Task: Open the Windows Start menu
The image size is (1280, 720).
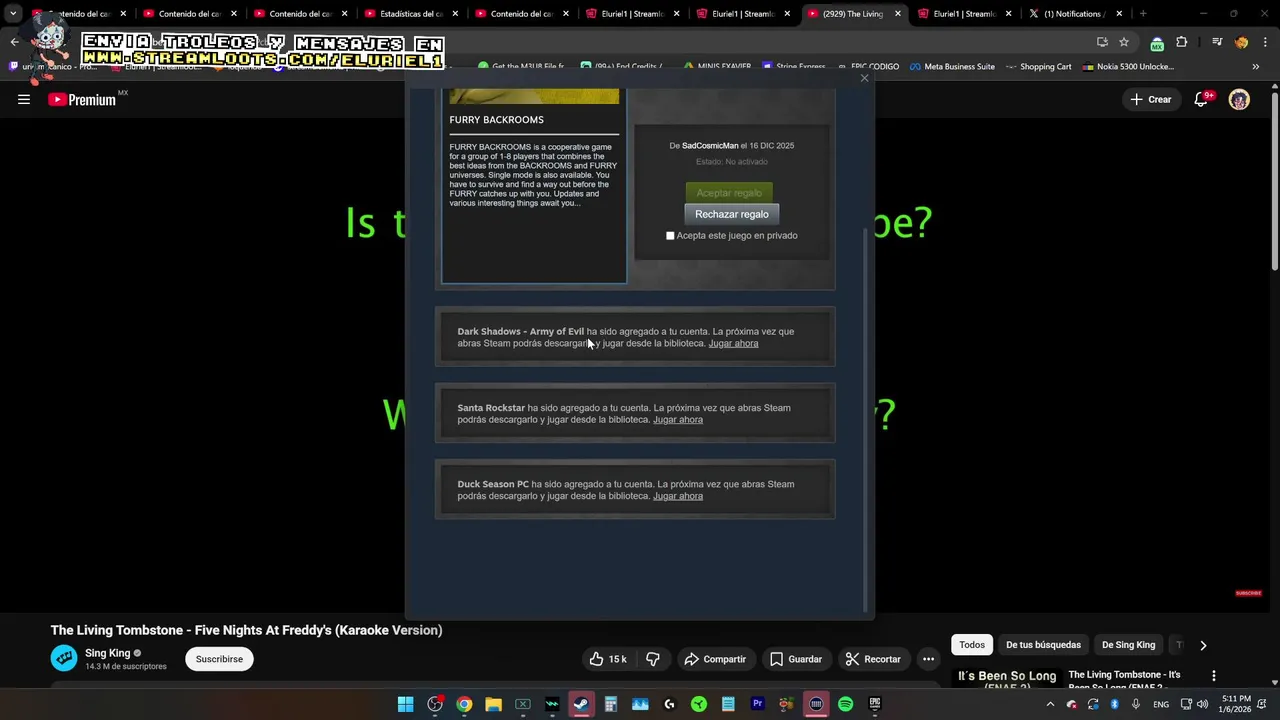Action: point(405,704)
